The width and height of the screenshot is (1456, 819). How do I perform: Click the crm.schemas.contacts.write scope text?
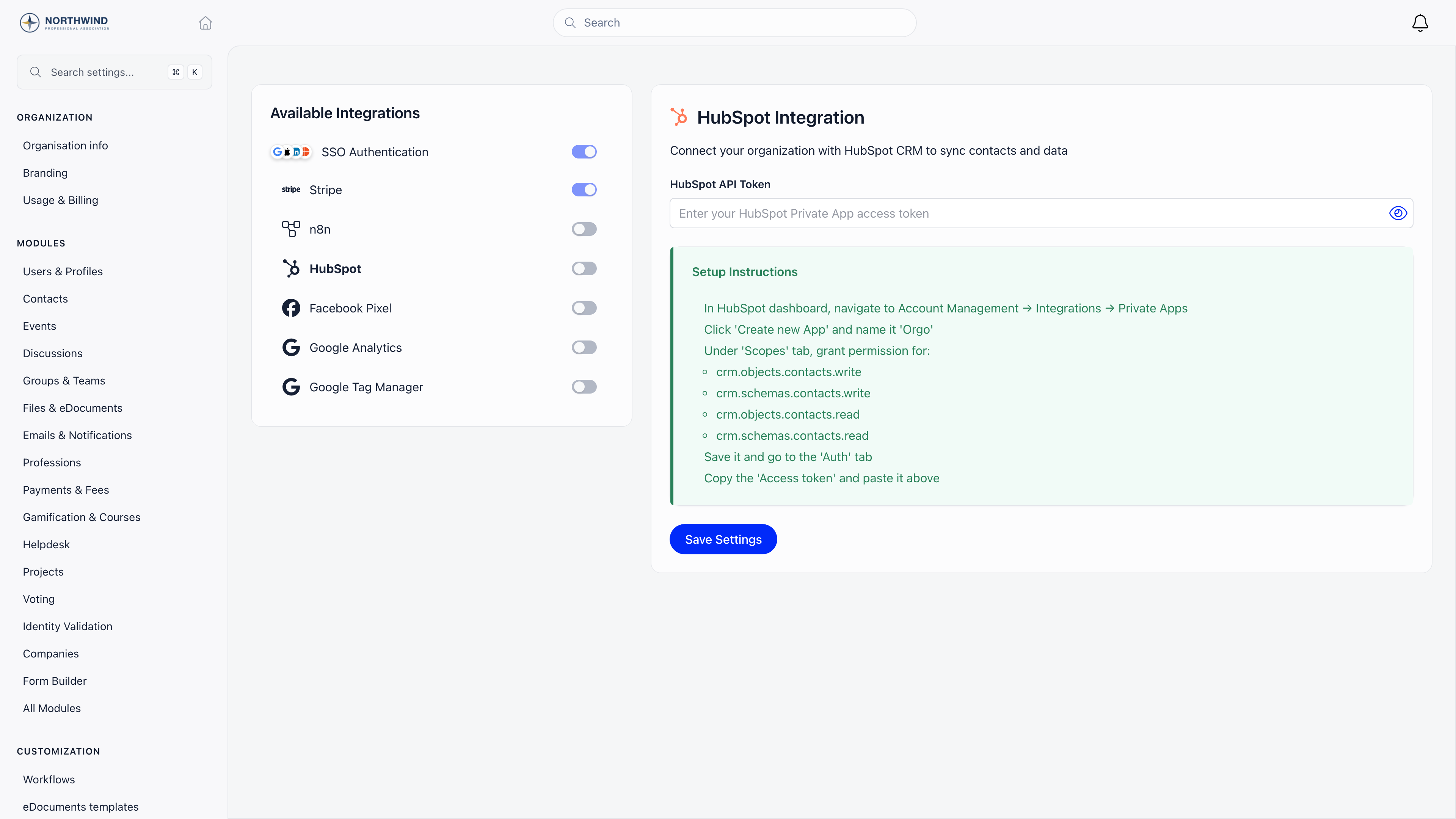793,394
